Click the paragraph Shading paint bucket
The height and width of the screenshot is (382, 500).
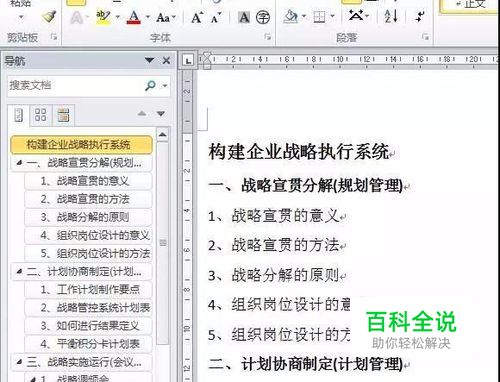(x=290, y=17)
